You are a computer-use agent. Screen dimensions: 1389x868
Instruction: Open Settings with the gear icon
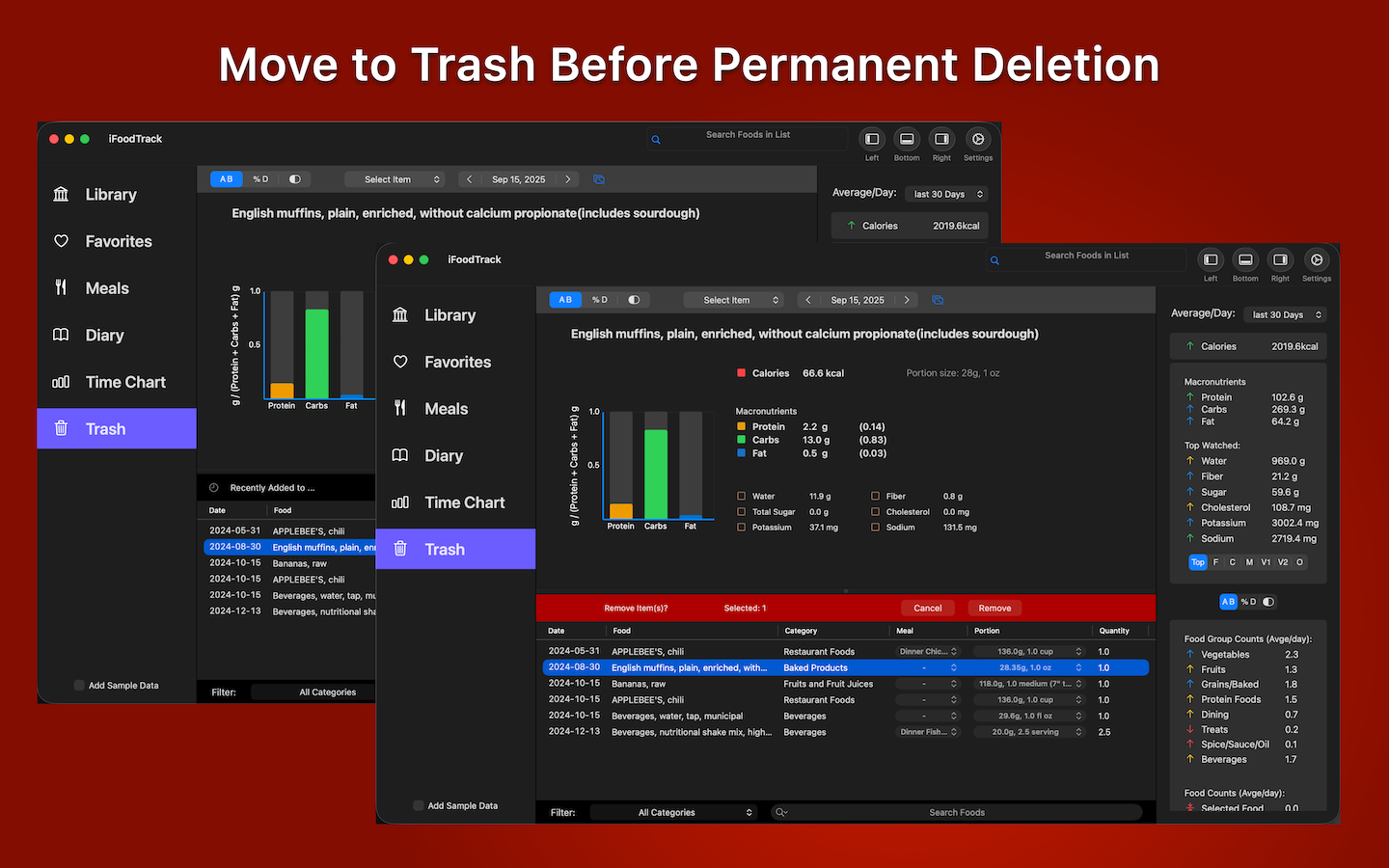pos(1316,260)
